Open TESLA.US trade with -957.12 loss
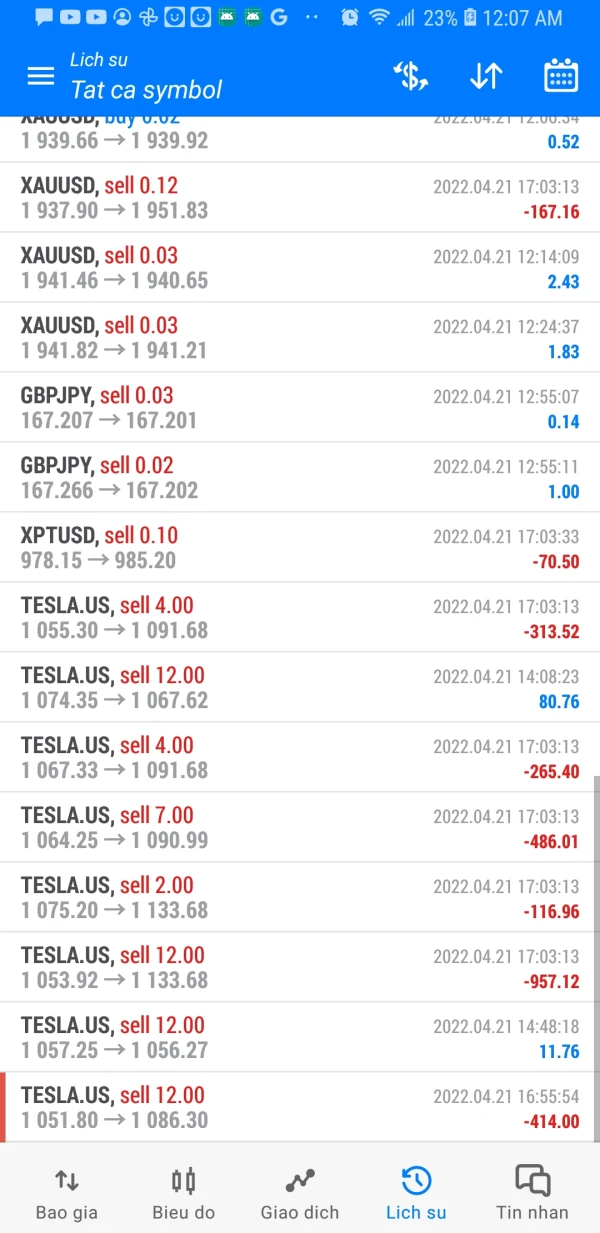The height and width of the screenshot is (1233, 600). (x=300, y=968)
